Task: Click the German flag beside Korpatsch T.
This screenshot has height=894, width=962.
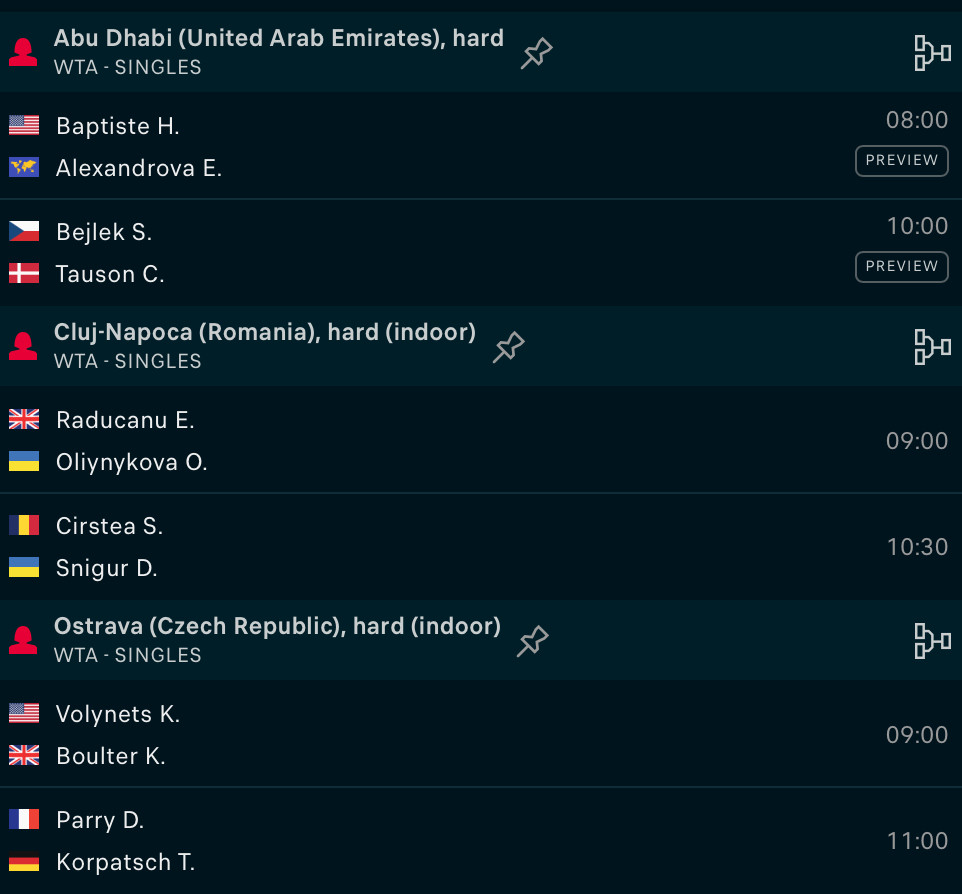Action: [24, 861]
